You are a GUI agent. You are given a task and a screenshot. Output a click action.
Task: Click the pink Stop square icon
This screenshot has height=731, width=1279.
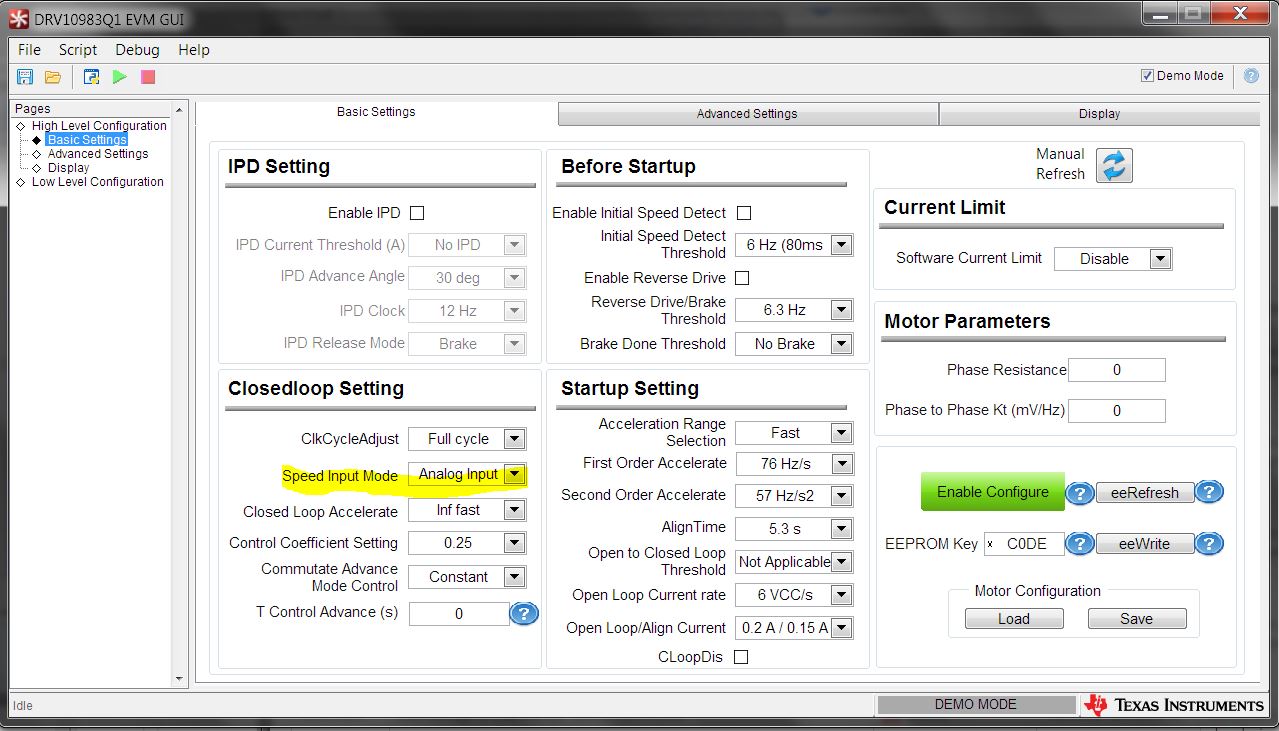click(x=148, y=77)
